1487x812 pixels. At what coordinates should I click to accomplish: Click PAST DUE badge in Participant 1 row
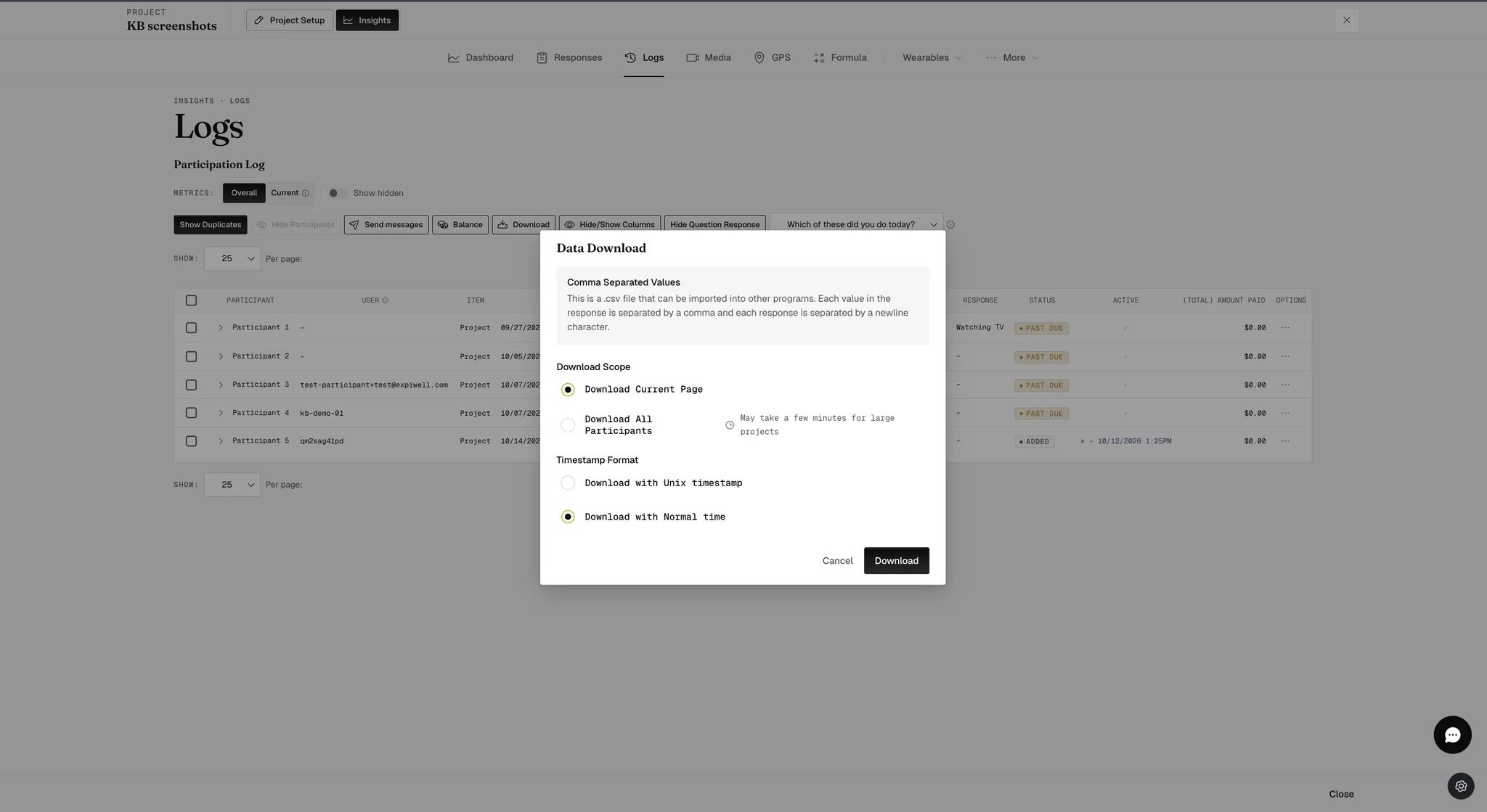pos(1041,329)
